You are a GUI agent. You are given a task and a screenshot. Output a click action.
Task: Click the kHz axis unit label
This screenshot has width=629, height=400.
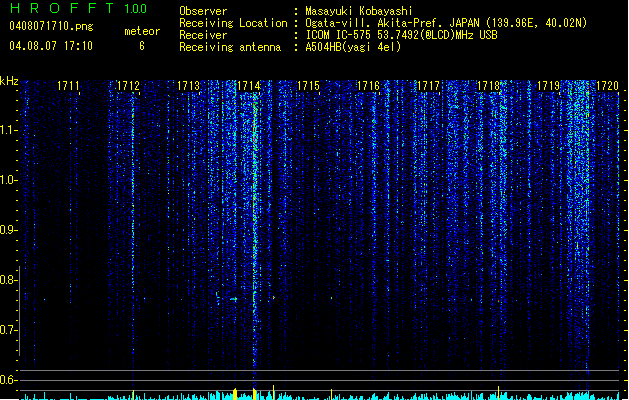(9, 81)
